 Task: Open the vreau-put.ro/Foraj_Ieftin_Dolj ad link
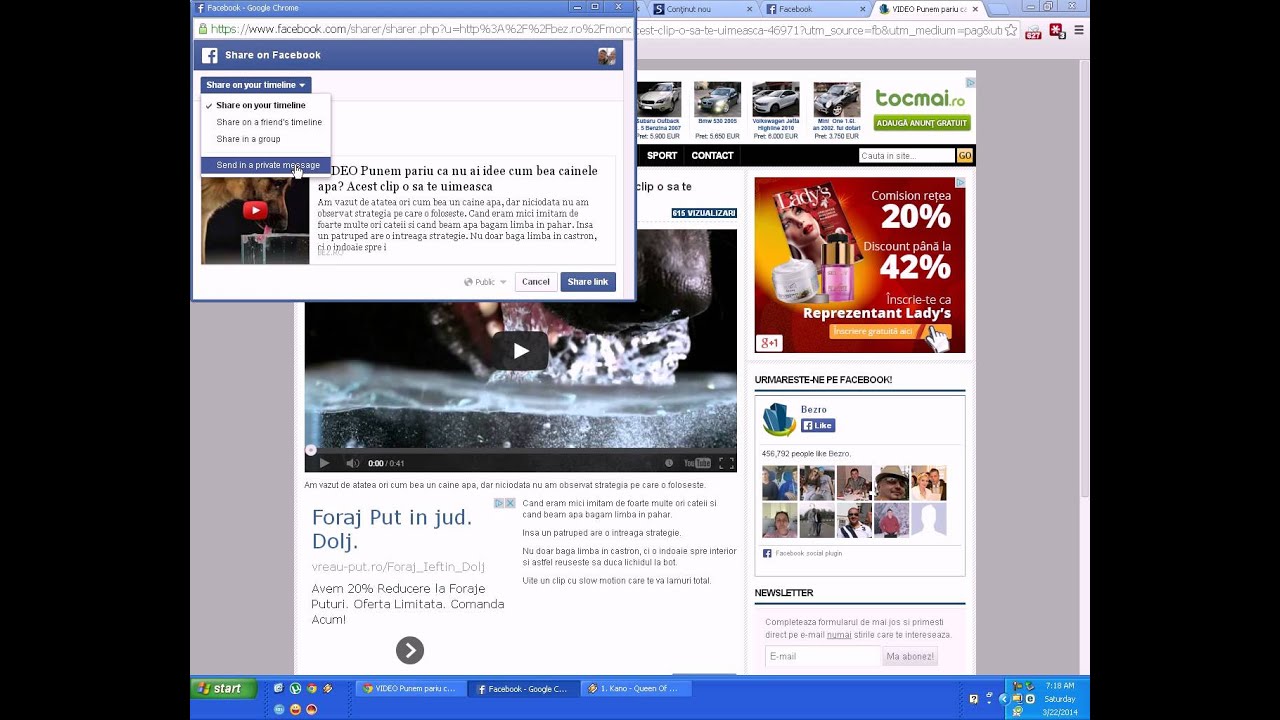click(398, 567)
